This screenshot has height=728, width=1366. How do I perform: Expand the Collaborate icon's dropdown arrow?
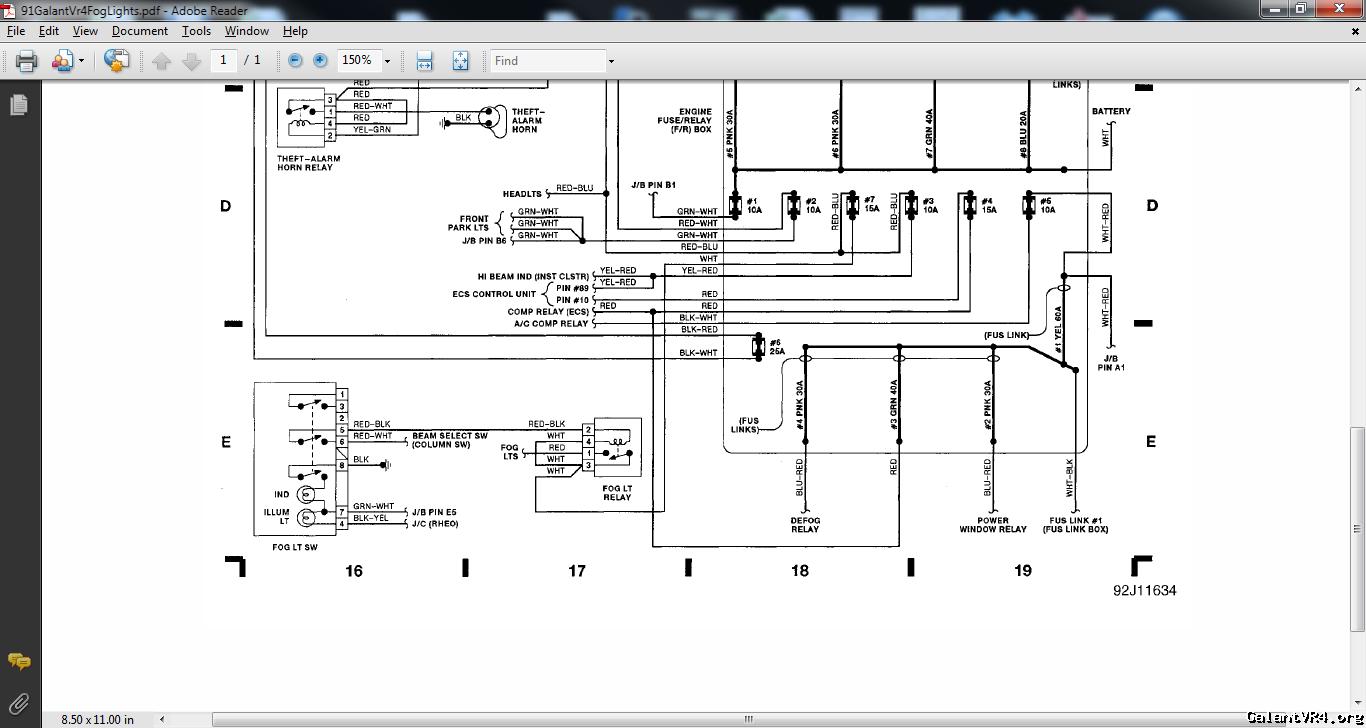[x=81, y=61]
